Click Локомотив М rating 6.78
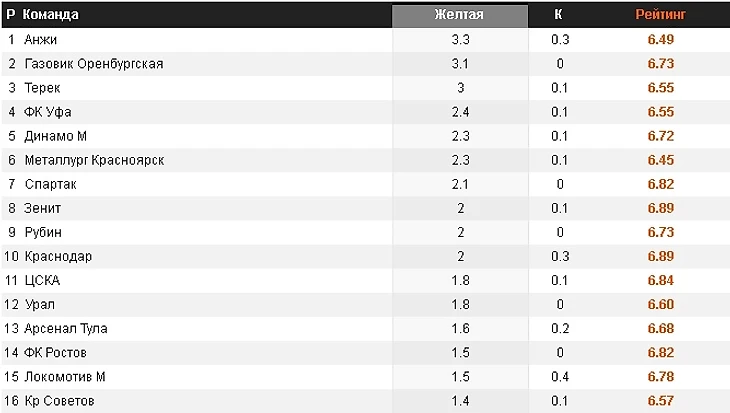 (x=660, y=376)
